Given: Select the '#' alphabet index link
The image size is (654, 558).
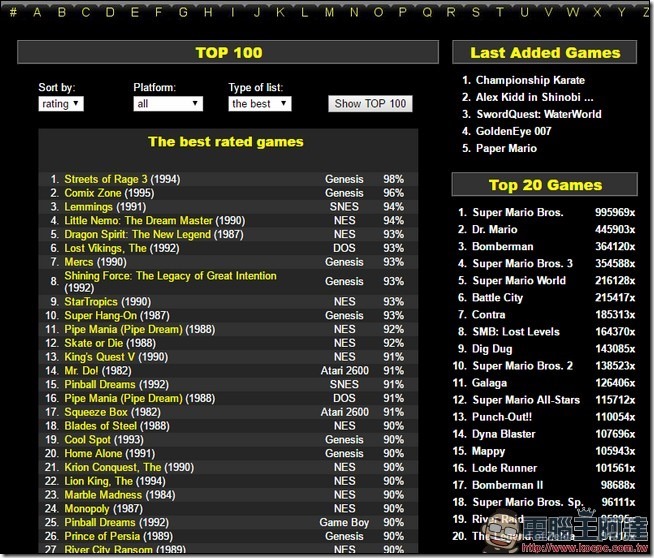Looking at the screenshot, I should click(13, 12).
